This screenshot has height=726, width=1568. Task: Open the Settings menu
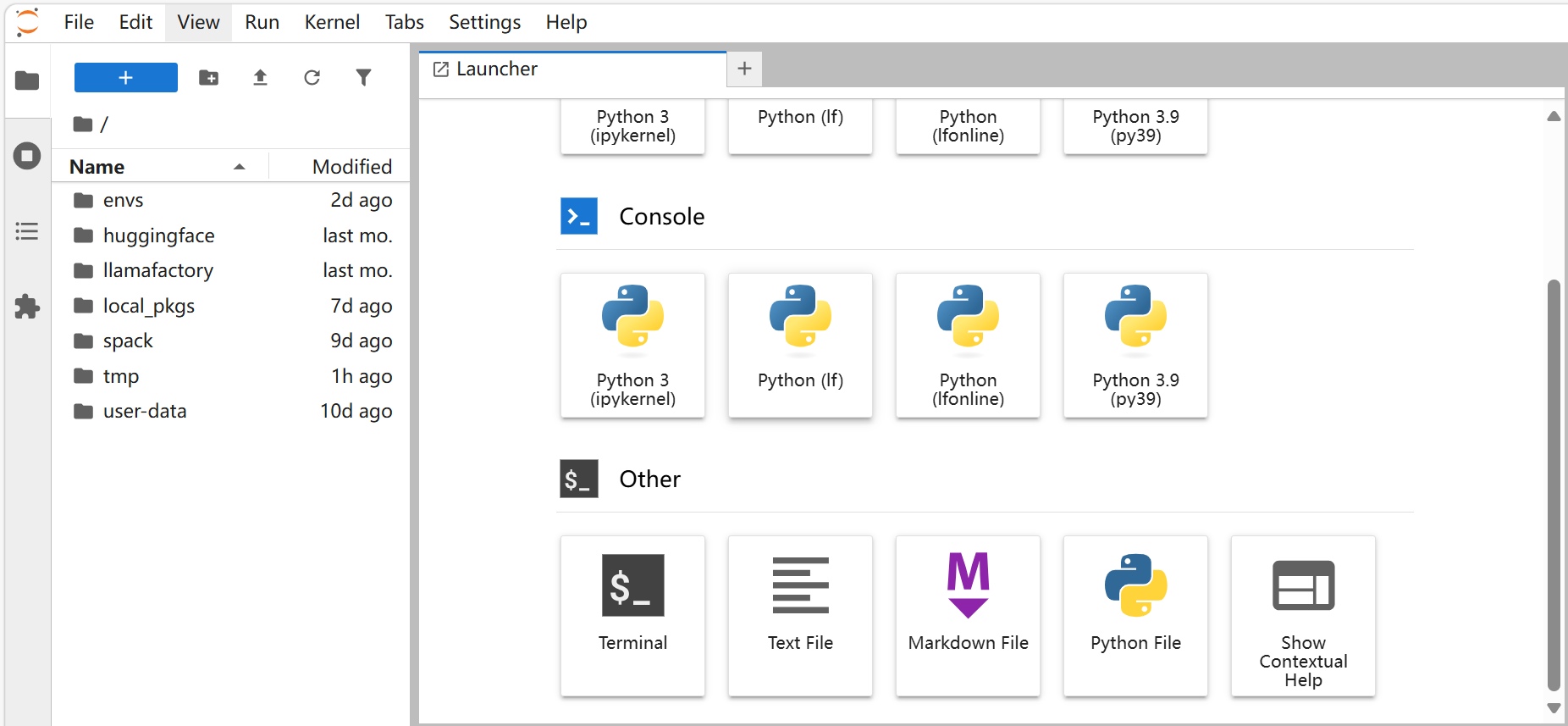point(484,22)
